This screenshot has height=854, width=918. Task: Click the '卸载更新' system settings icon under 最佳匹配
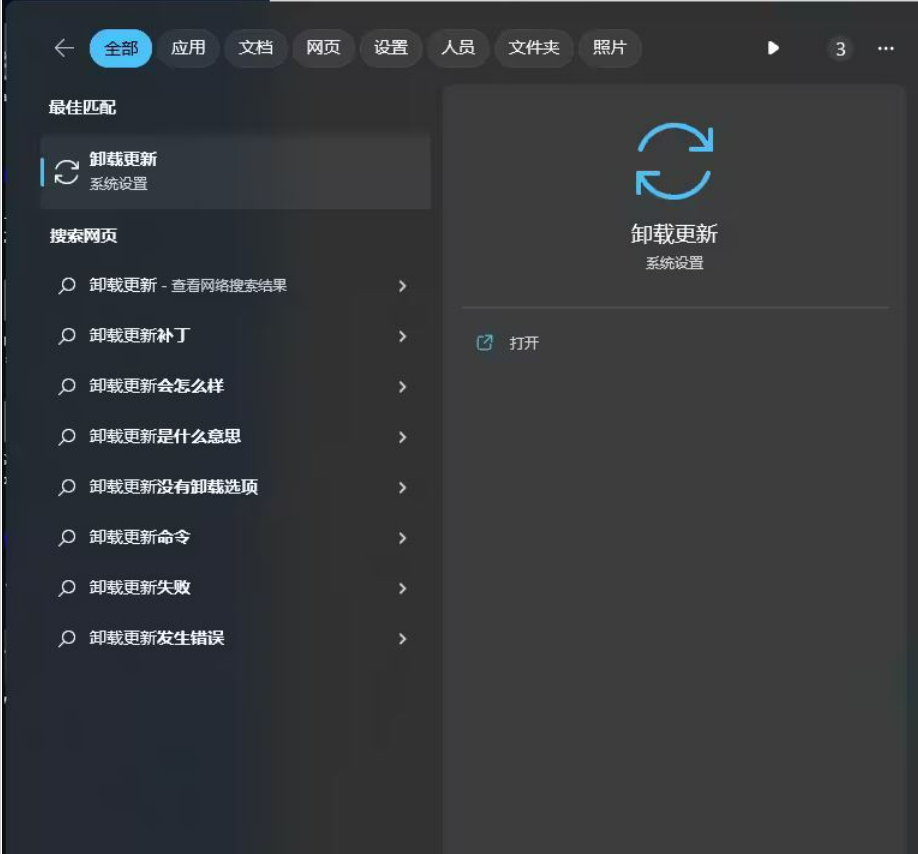65,168
